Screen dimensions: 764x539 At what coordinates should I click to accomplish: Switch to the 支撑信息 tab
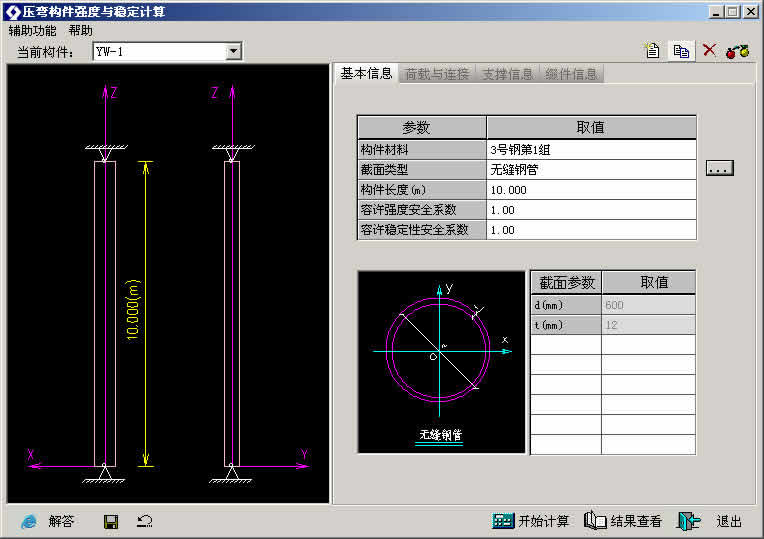click(x=507, y=74)
